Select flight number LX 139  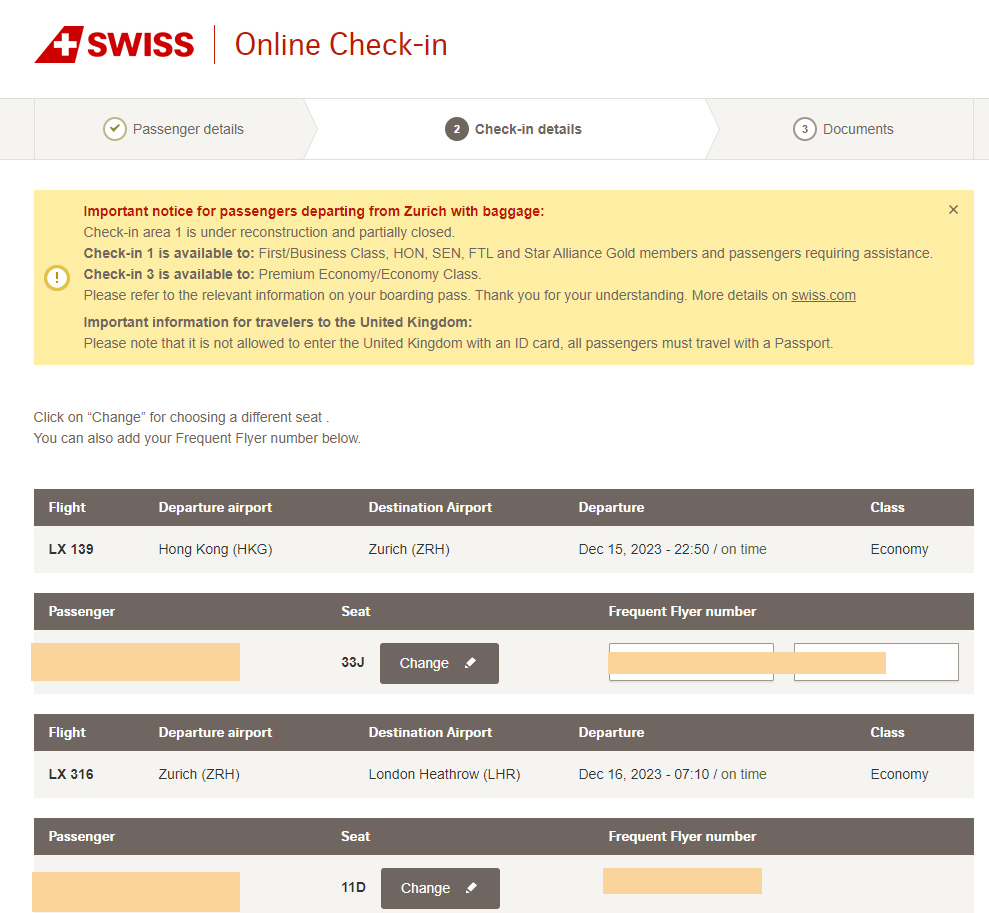tap(71, 549)
